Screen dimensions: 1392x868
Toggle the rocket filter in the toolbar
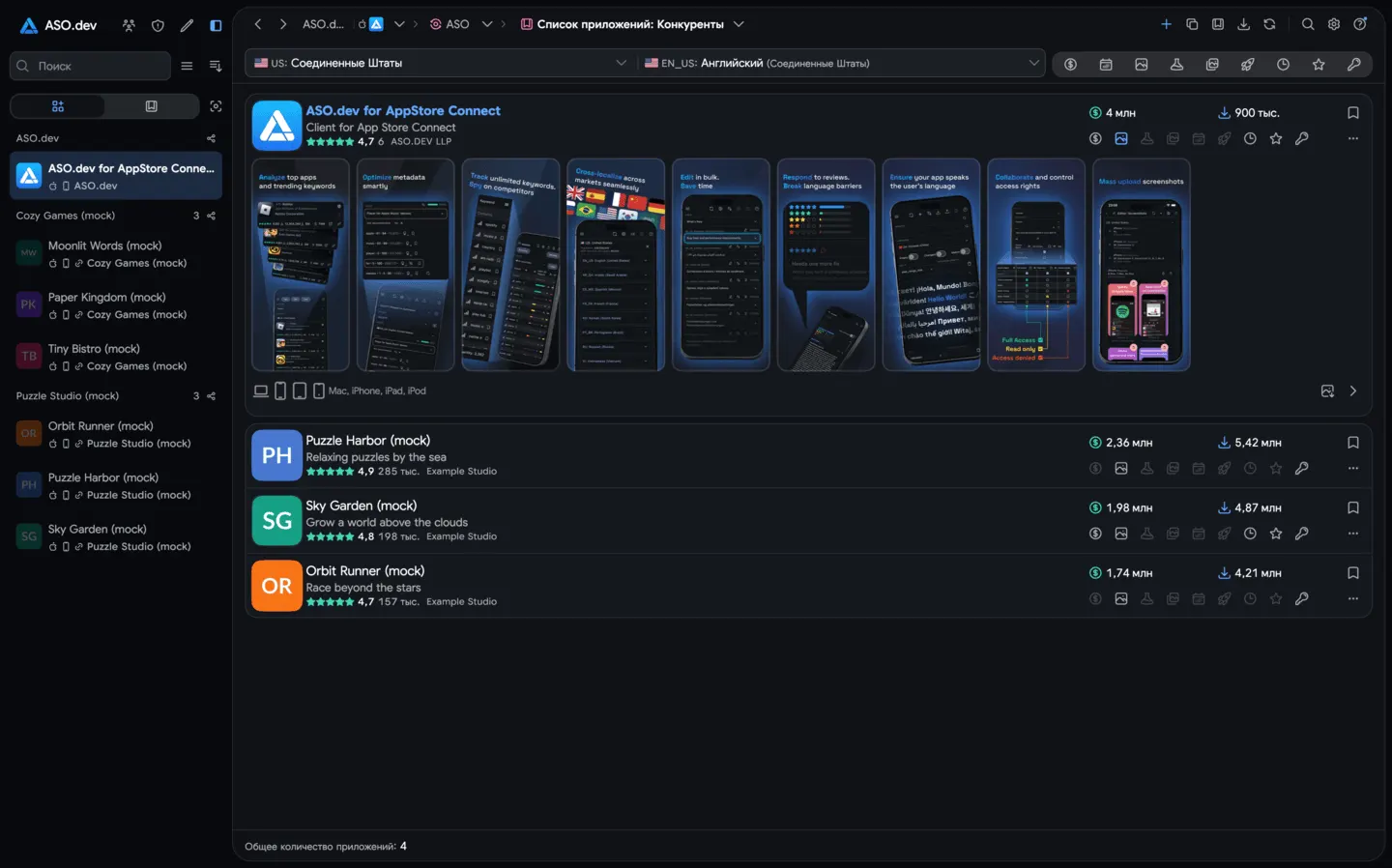[1248, 64]
